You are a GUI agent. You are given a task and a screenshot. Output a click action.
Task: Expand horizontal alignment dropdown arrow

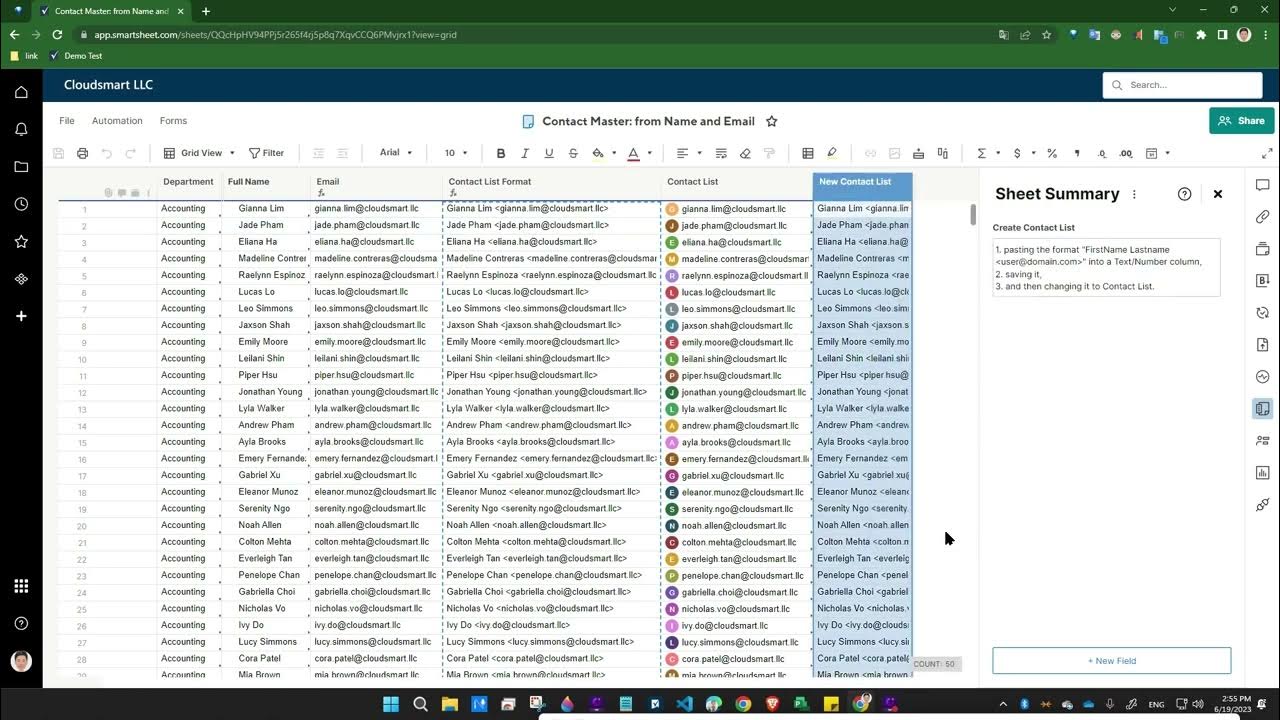point(698,153)
